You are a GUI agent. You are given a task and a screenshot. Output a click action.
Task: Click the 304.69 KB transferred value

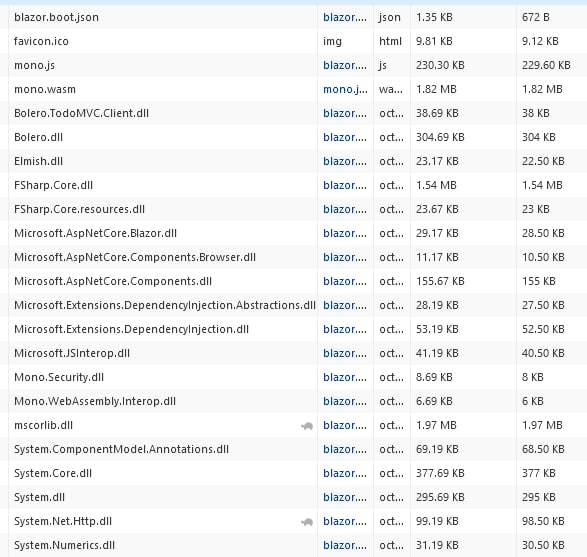pyautogui.click(x=440, y=137)
